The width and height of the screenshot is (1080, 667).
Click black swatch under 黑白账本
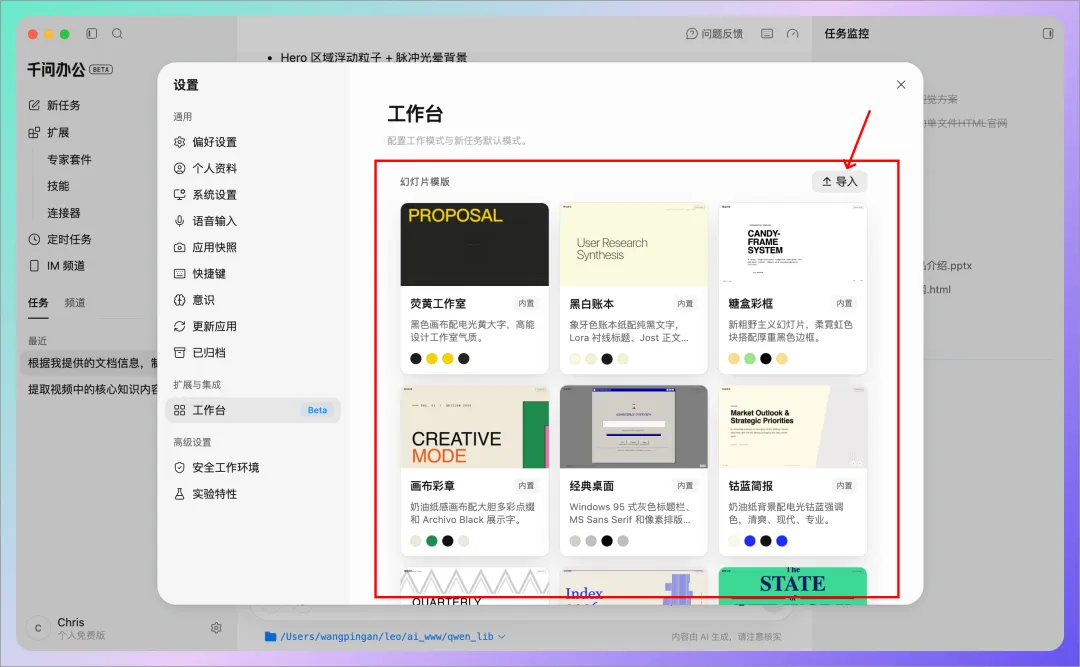pos(607,358)
